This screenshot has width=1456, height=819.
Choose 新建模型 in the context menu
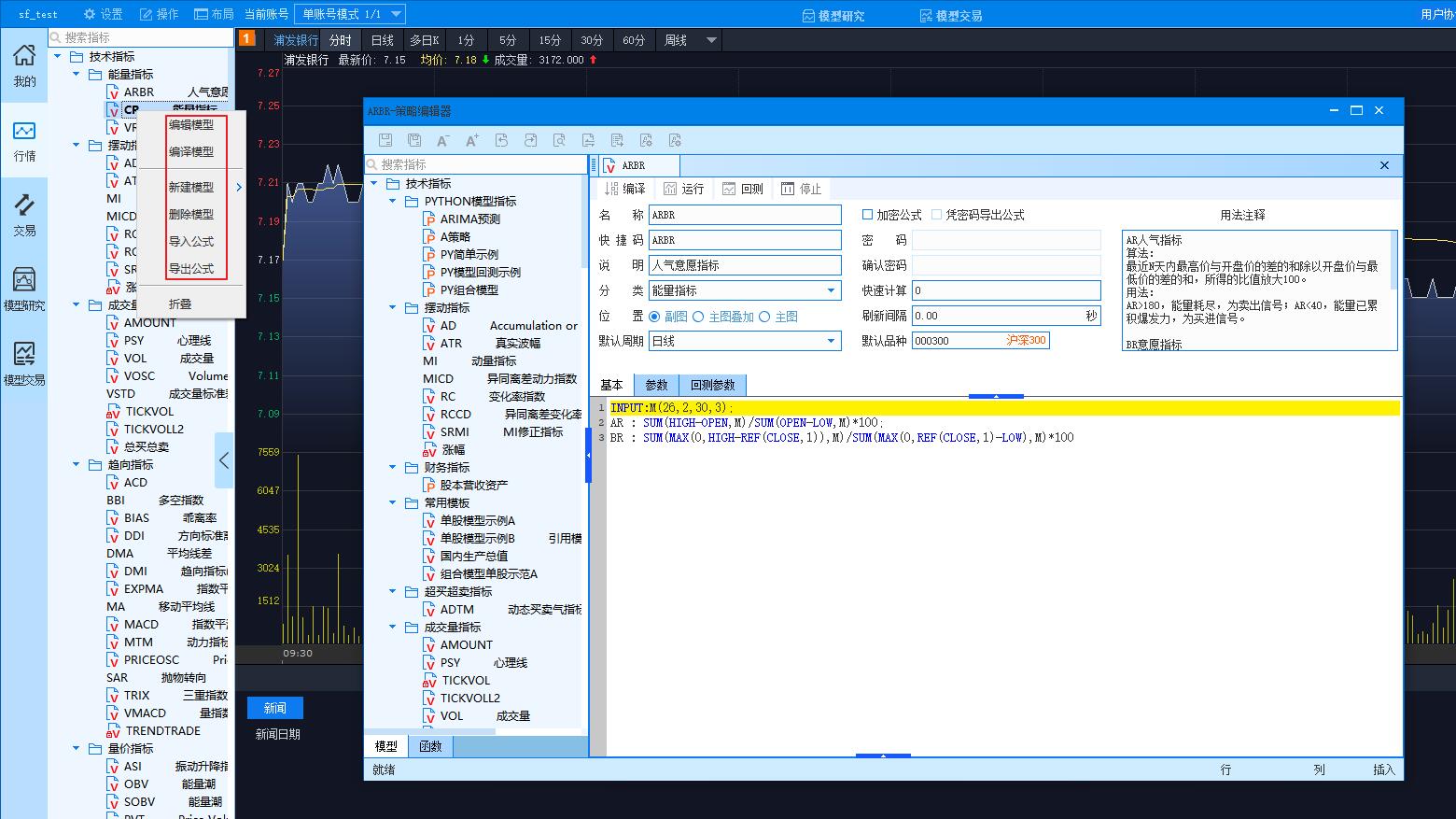191,187
